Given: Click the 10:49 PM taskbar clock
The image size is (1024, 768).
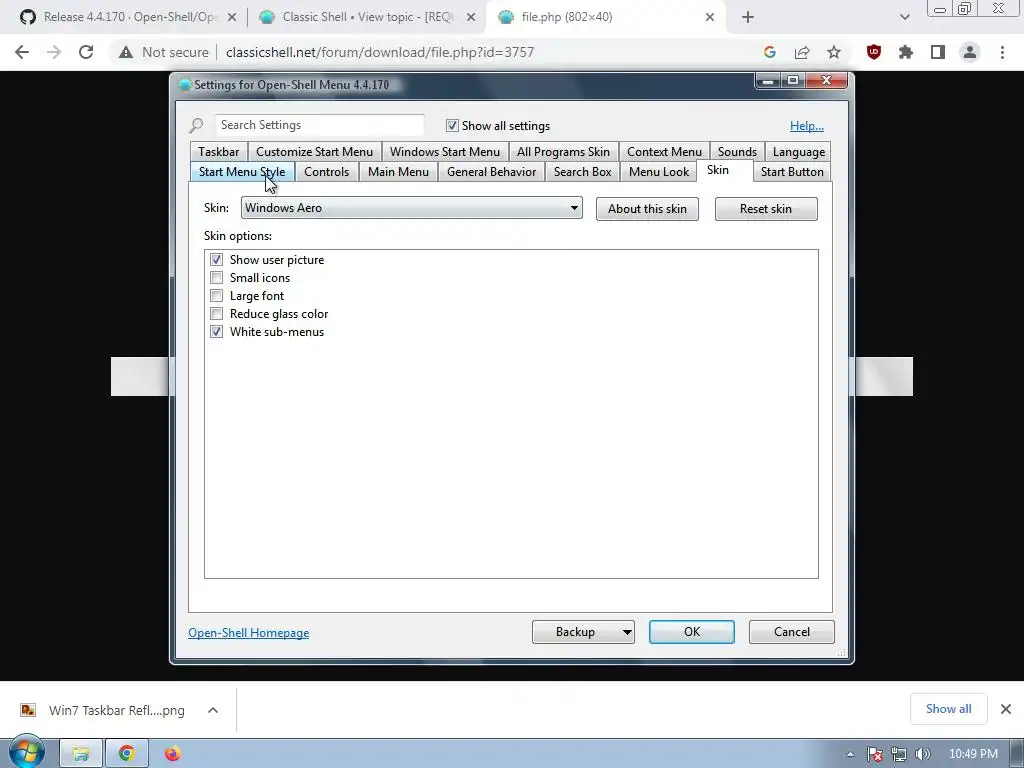Looking at the screenshot, I should point(973,754).
